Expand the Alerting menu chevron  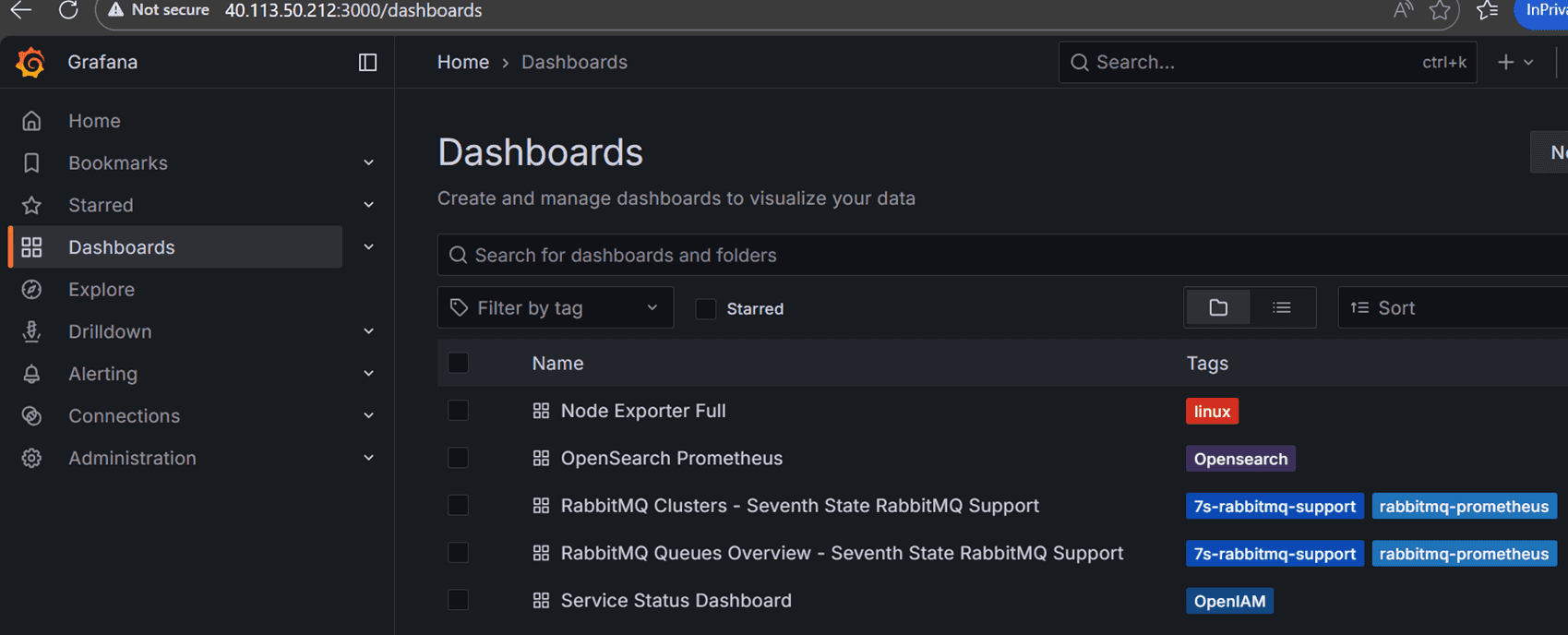coord(368,374)
